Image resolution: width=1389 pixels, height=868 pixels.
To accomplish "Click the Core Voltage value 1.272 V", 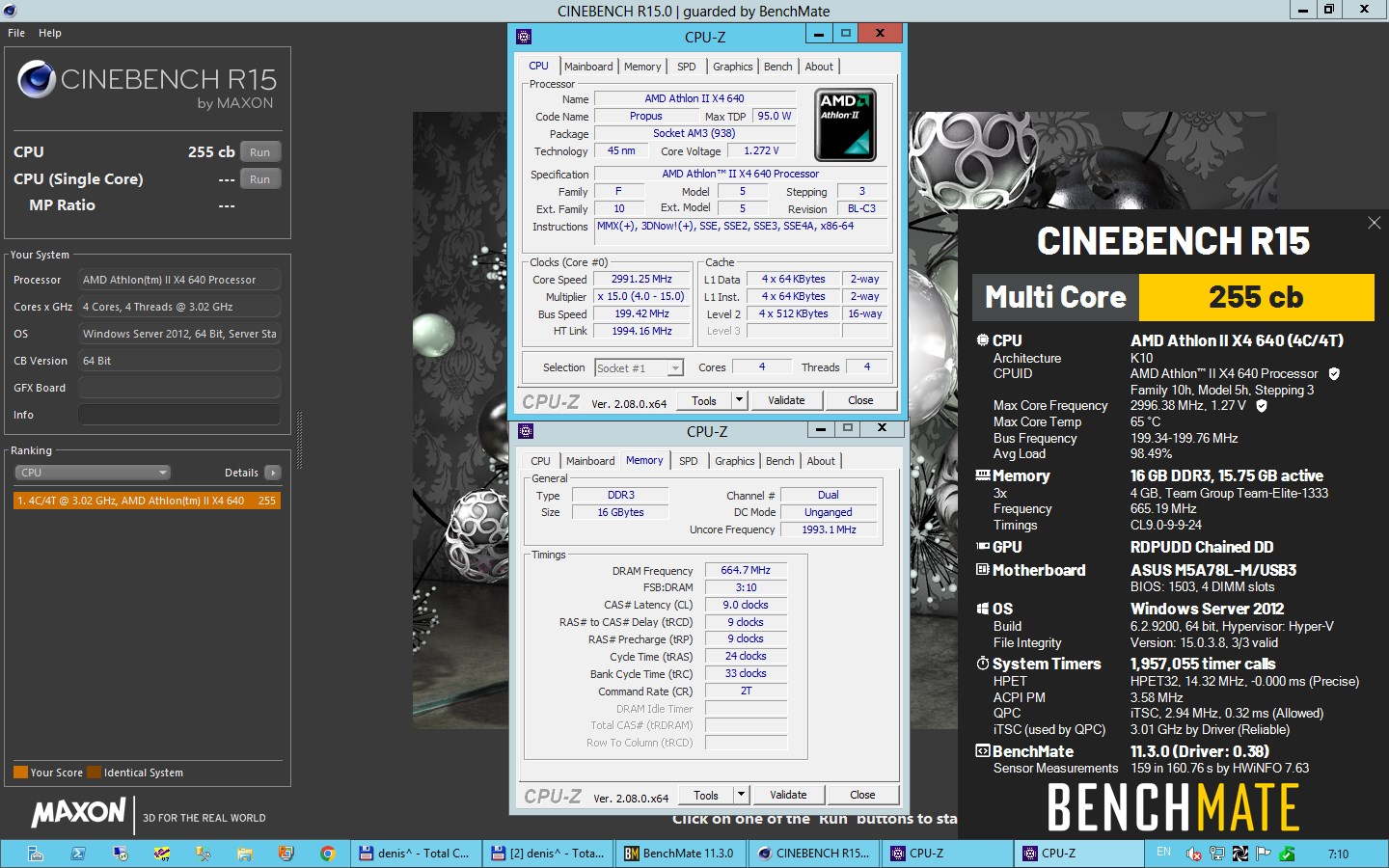I will pyautogui.click(x=761, y=150).
